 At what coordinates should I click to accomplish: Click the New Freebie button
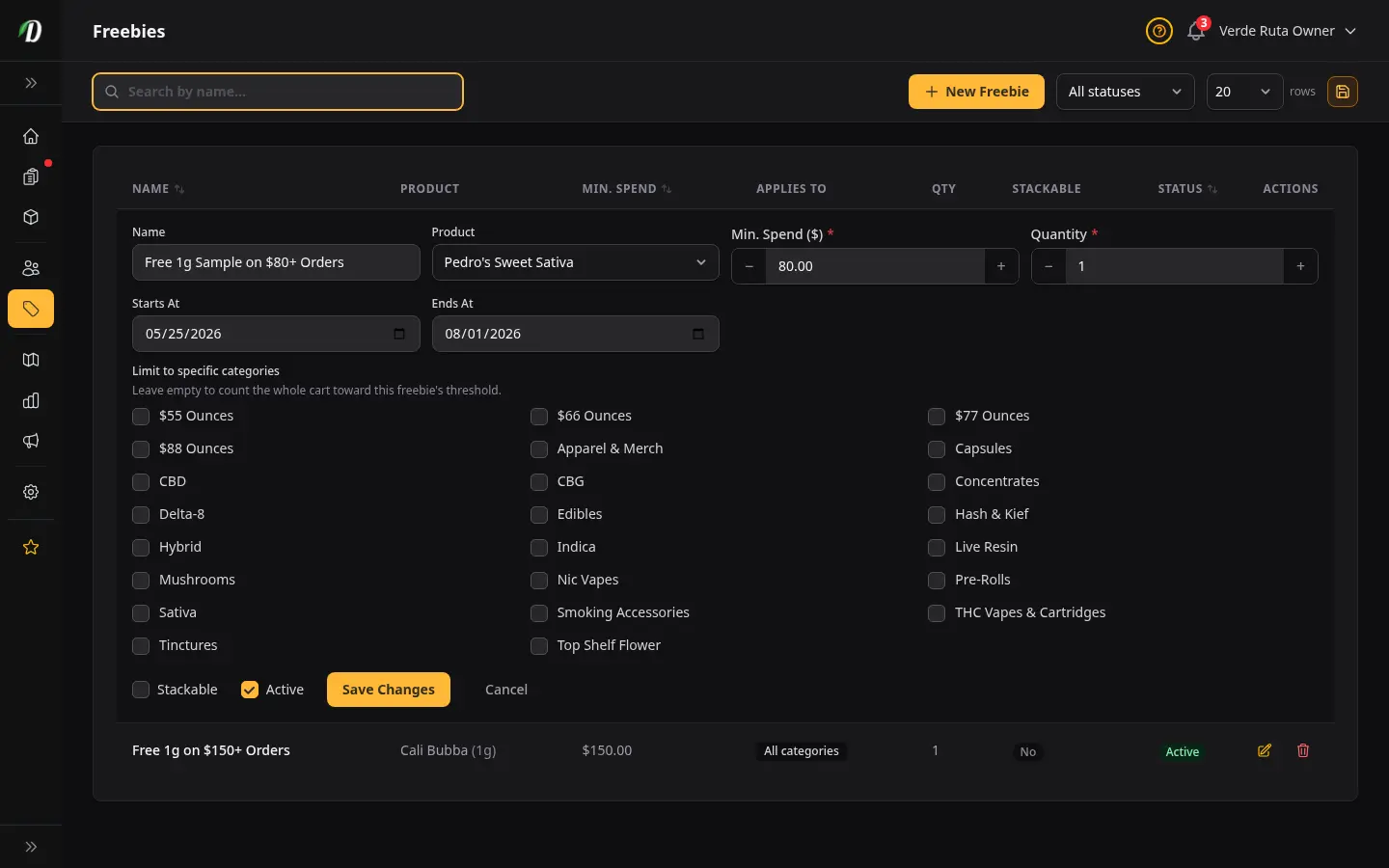click(x=976, y=92)
